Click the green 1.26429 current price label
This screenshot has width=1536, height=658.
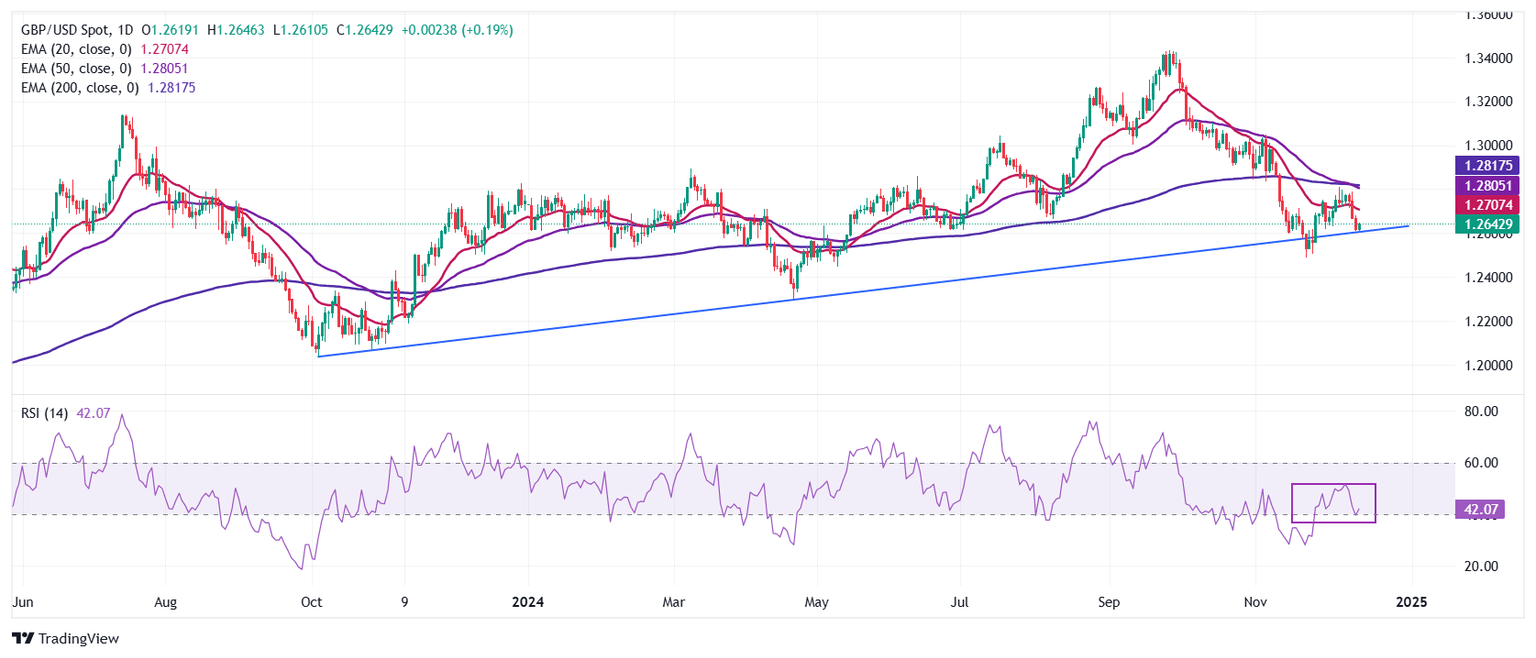1492,224
